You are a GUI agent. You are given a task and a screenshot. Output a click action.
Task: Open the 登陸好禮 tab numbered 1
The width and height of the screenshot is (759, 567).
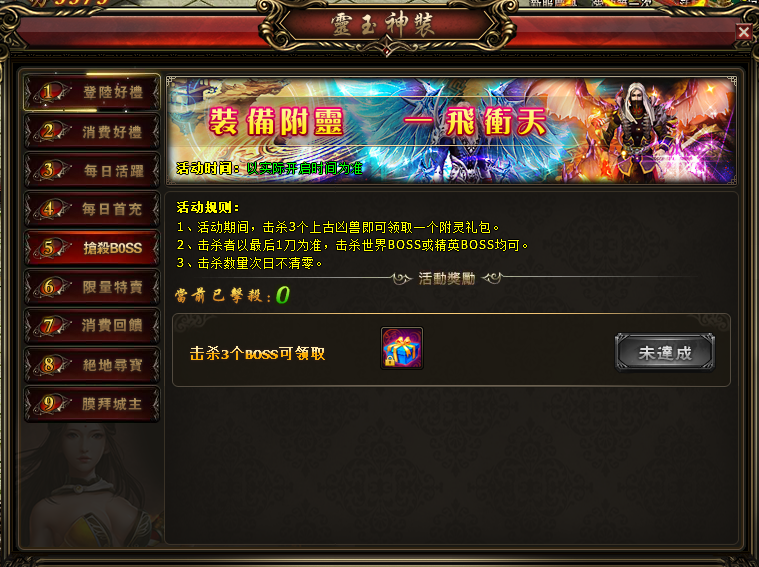coord(92,92)
